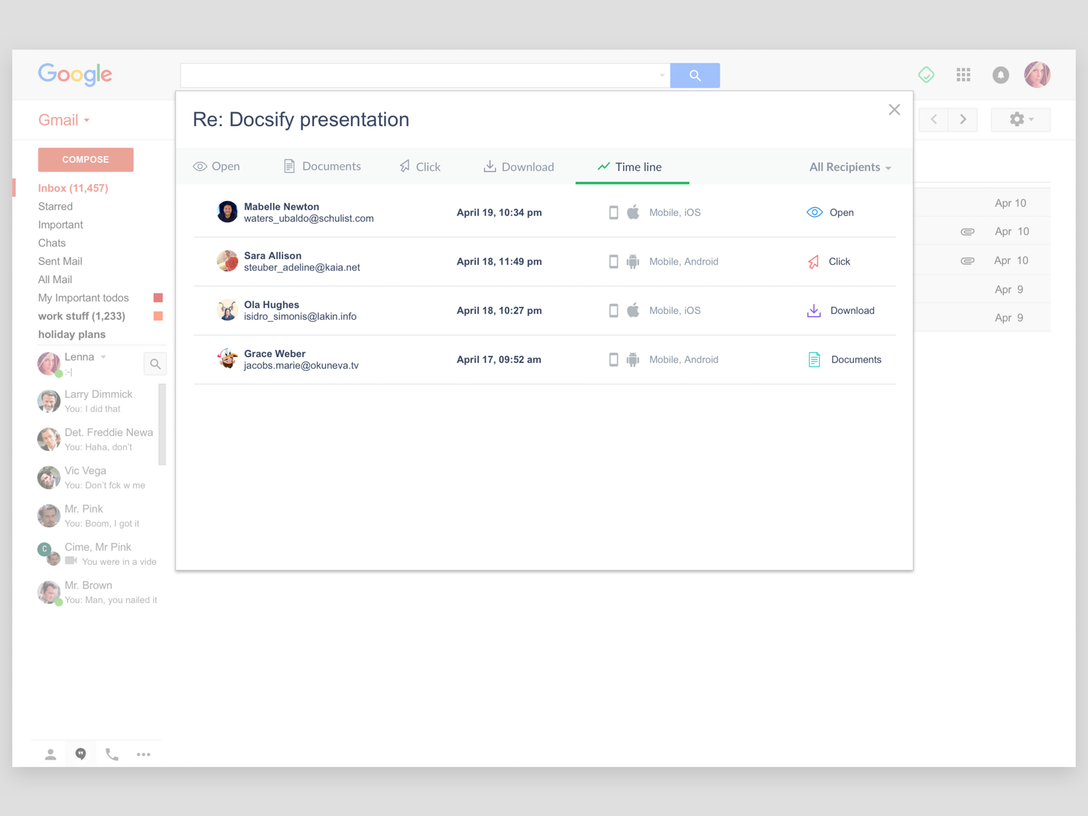Close the Docsify presentation dialog
Image resolution: width=1088 pixels, height=816 pixels.
(894, 110)
